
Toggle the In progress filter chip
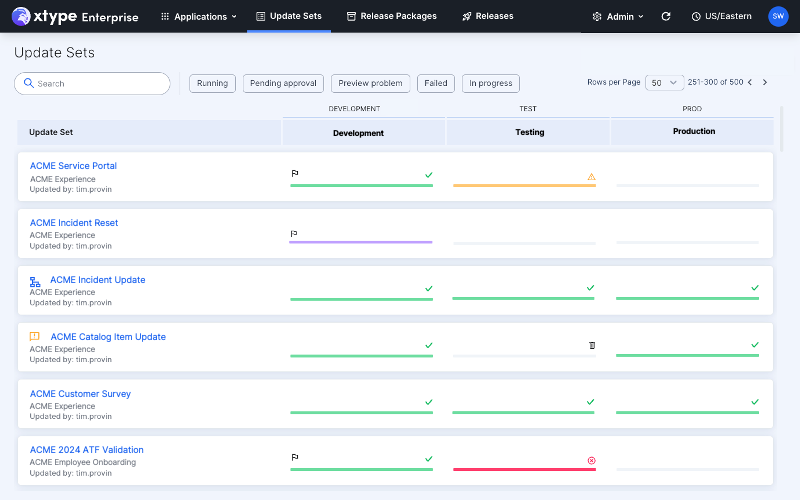(x=491, y=83)
